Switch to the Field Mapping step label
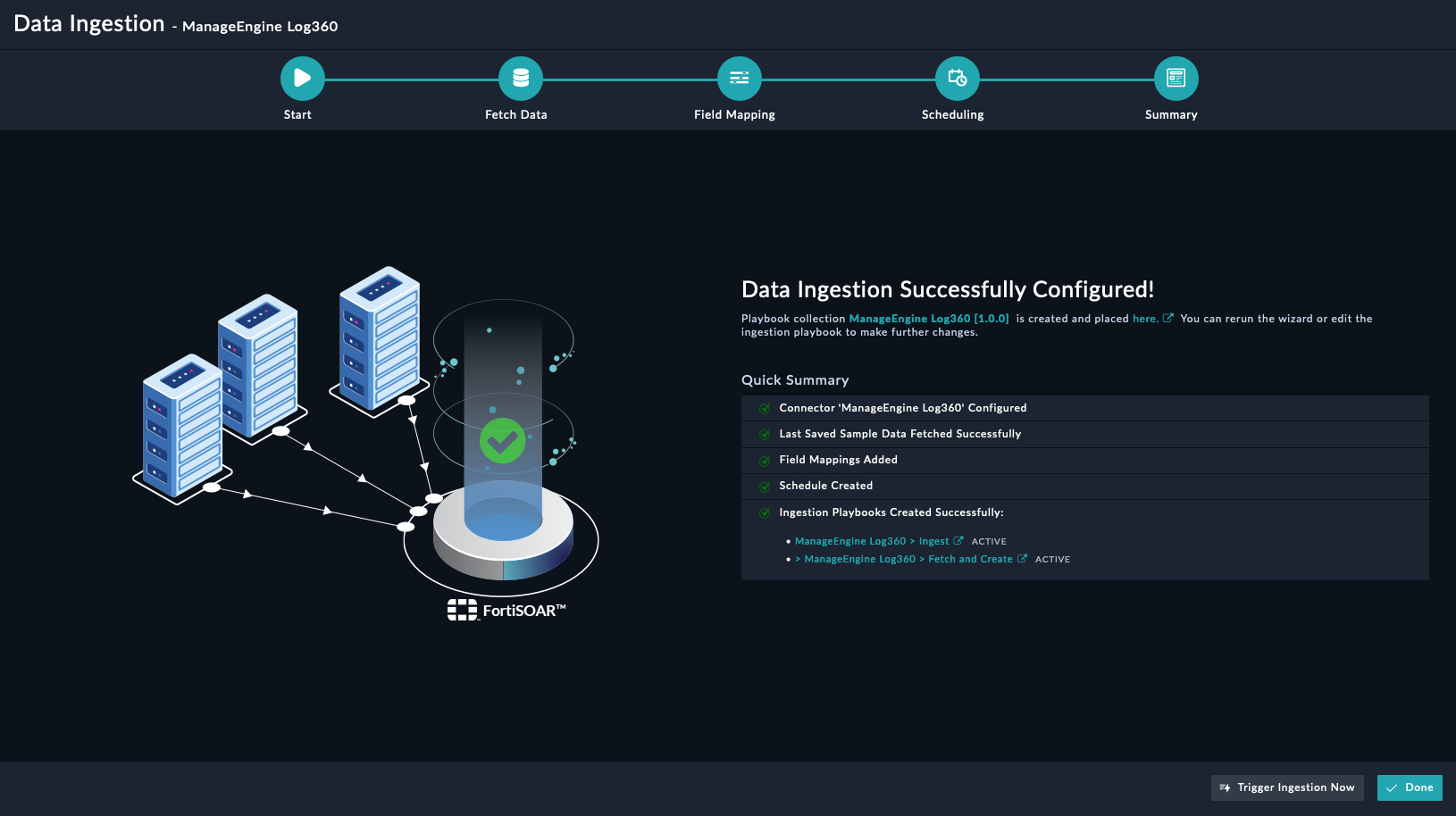 [734, 114]
